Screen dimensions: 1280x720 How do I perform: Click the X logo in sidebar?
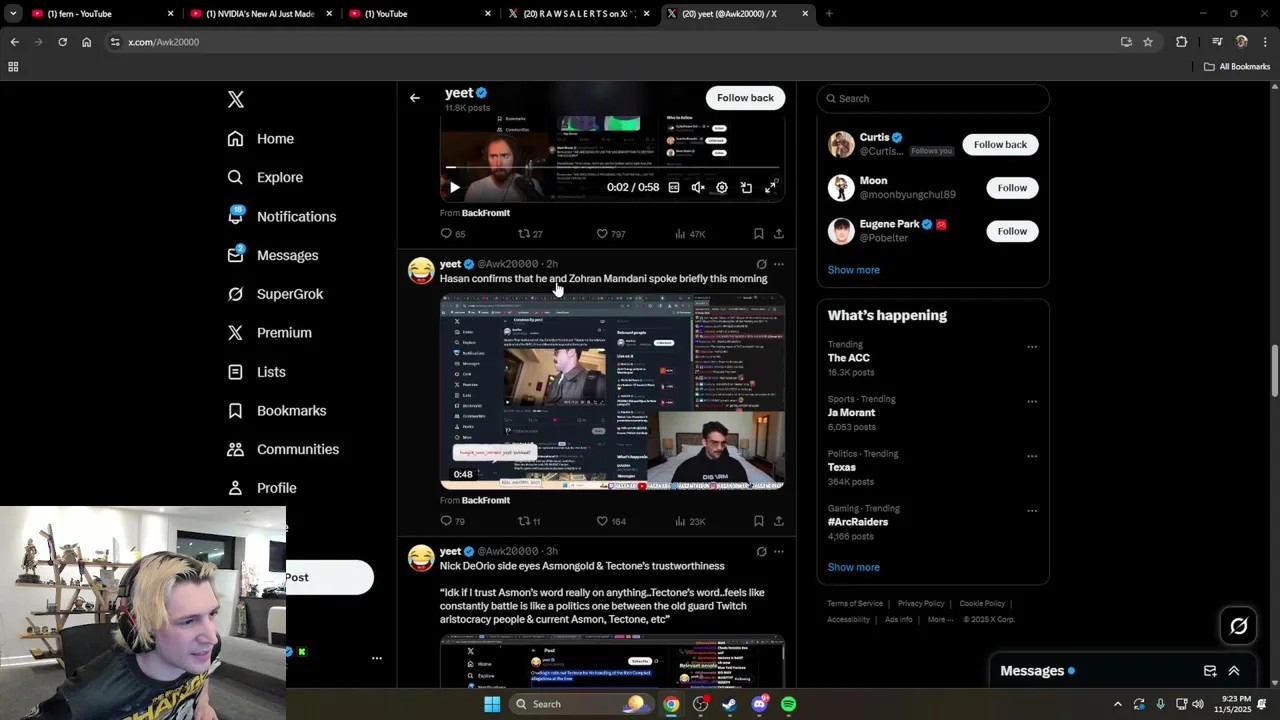pos(236,99)
